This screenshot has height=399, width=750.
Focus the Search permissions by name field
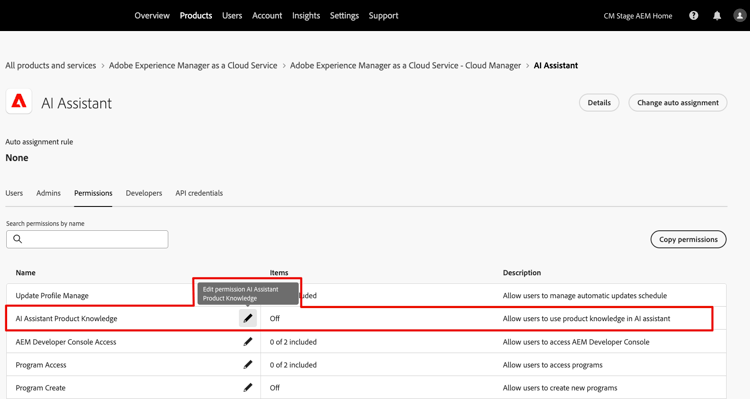[87, 239]
